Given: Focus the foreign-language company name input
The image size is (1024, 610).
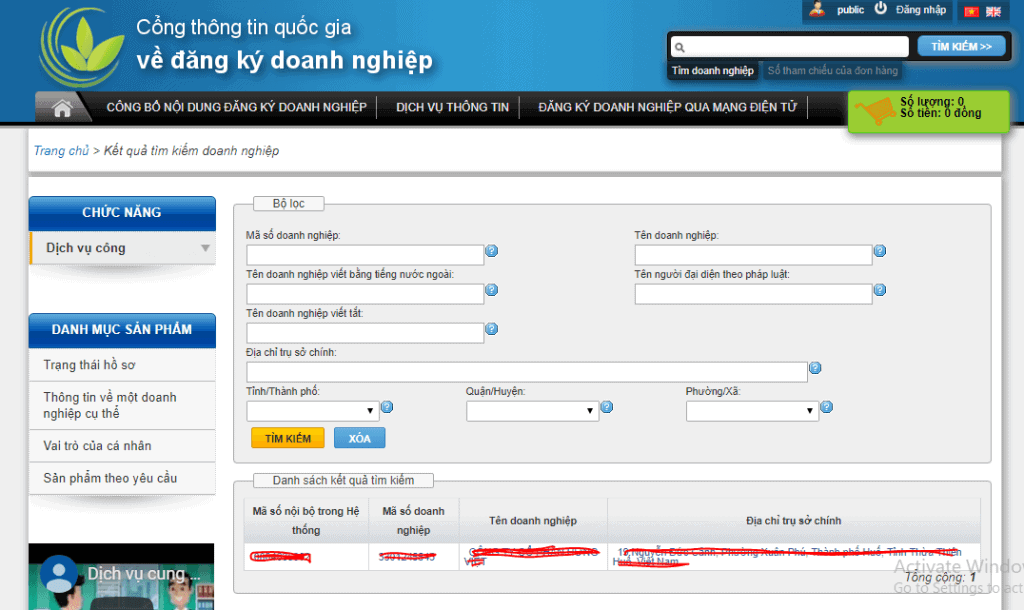Looking at the screenshot, I should [x=365, y=294].
